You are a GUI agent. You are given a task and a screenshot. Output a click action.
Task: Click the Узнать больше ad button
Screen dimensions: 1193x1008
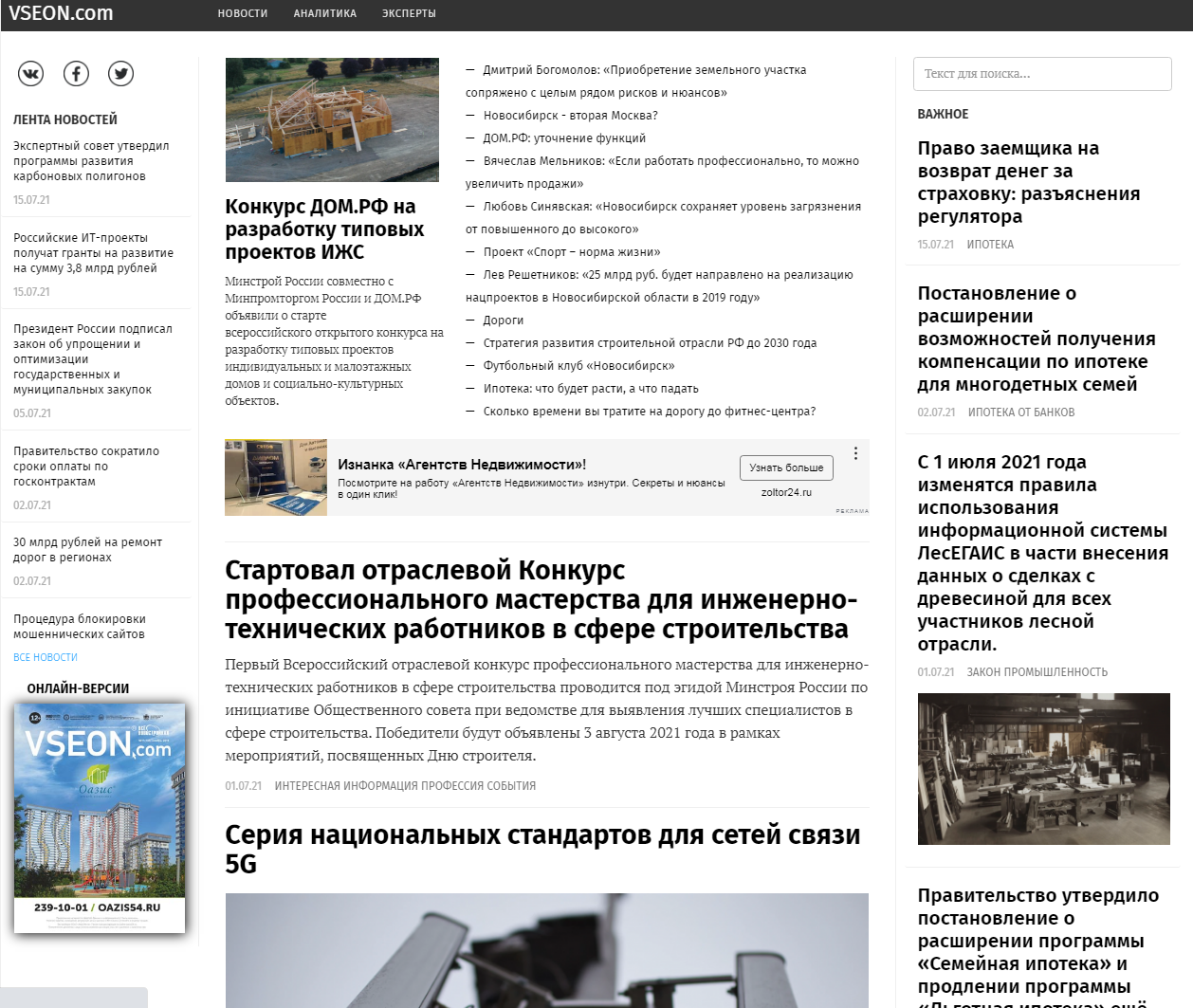point(786,467)
